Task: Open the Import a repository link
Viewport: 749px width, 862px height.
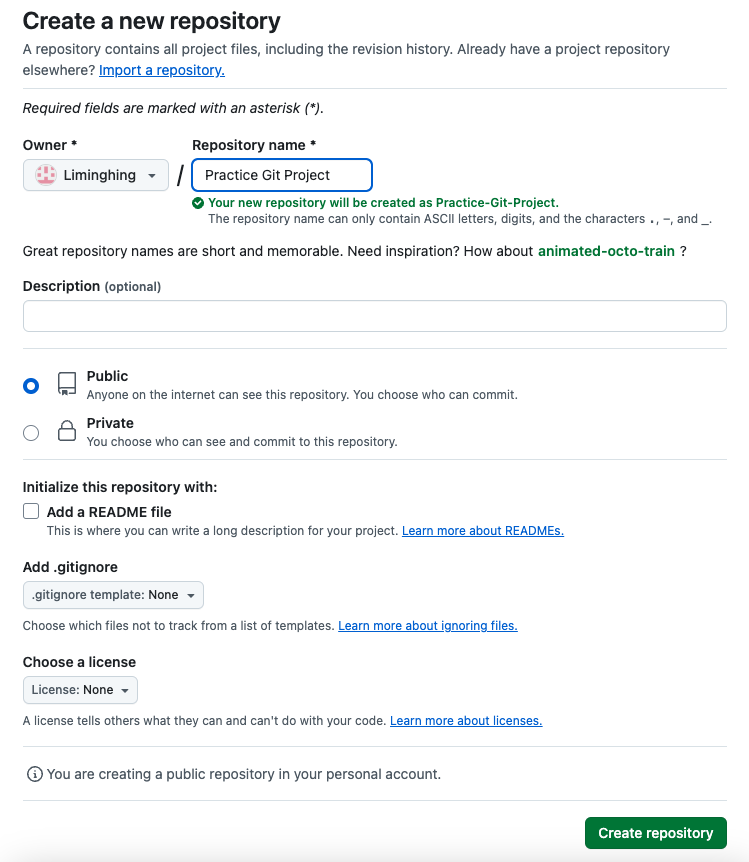Action: pyautogui.click(x=161, y=70)
